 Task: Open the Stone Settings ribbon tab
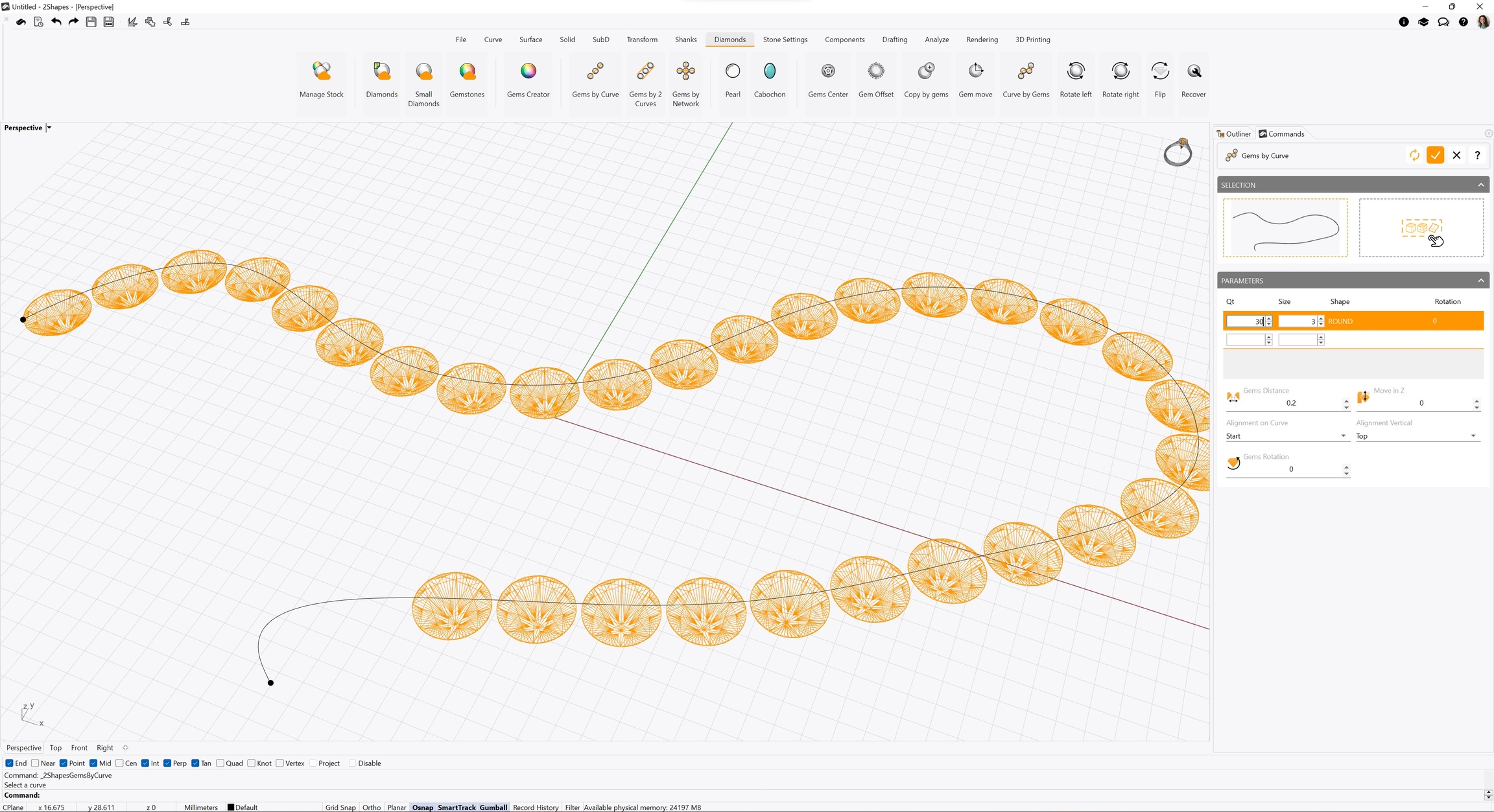785,40
